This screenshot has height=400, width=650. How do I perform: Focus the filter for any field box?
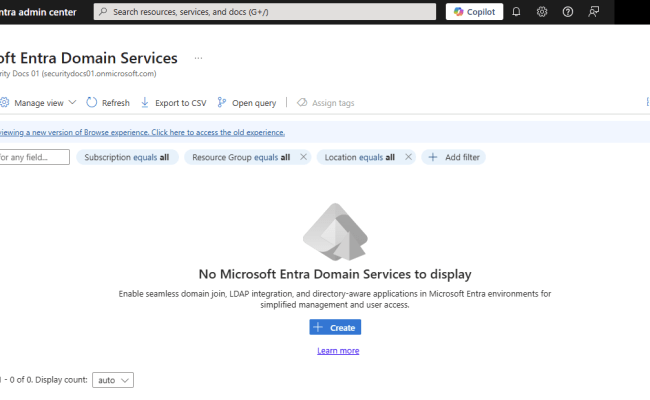click(34, 157)
